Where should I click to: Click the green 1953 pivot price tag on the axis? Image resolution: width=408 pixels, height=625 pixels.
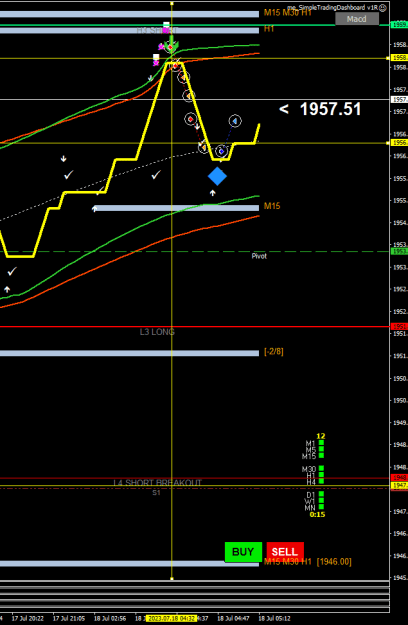pyautogui.click(x=399, y=252)
